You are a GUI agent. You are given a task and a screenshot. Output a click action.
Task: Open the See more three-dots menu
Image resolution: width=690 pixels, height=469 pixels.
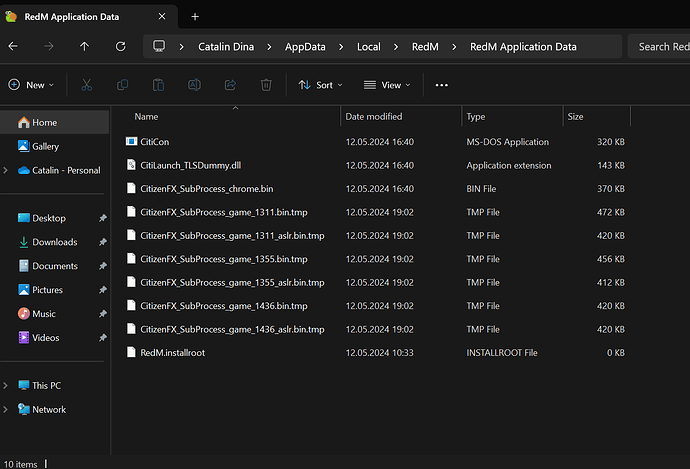pyautogui.click(x=442, y=85)
